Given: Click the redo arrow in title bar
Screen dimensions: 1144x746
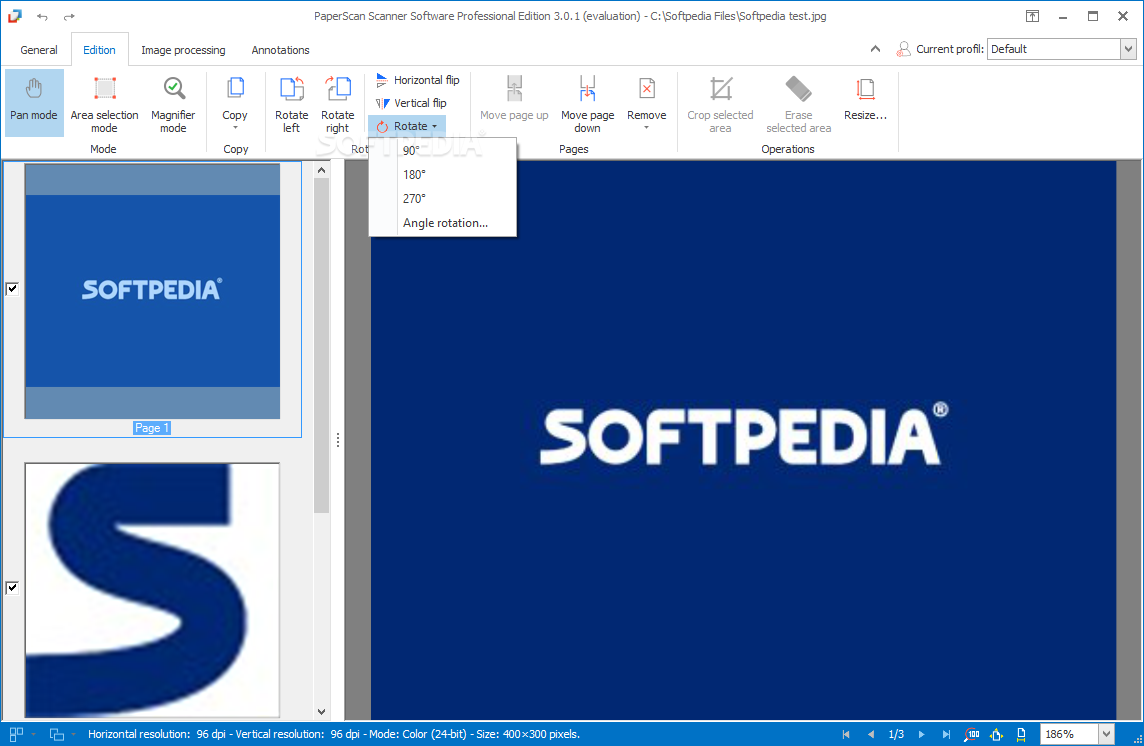Looking at the screenshot, I should click(x=69, y=16).
